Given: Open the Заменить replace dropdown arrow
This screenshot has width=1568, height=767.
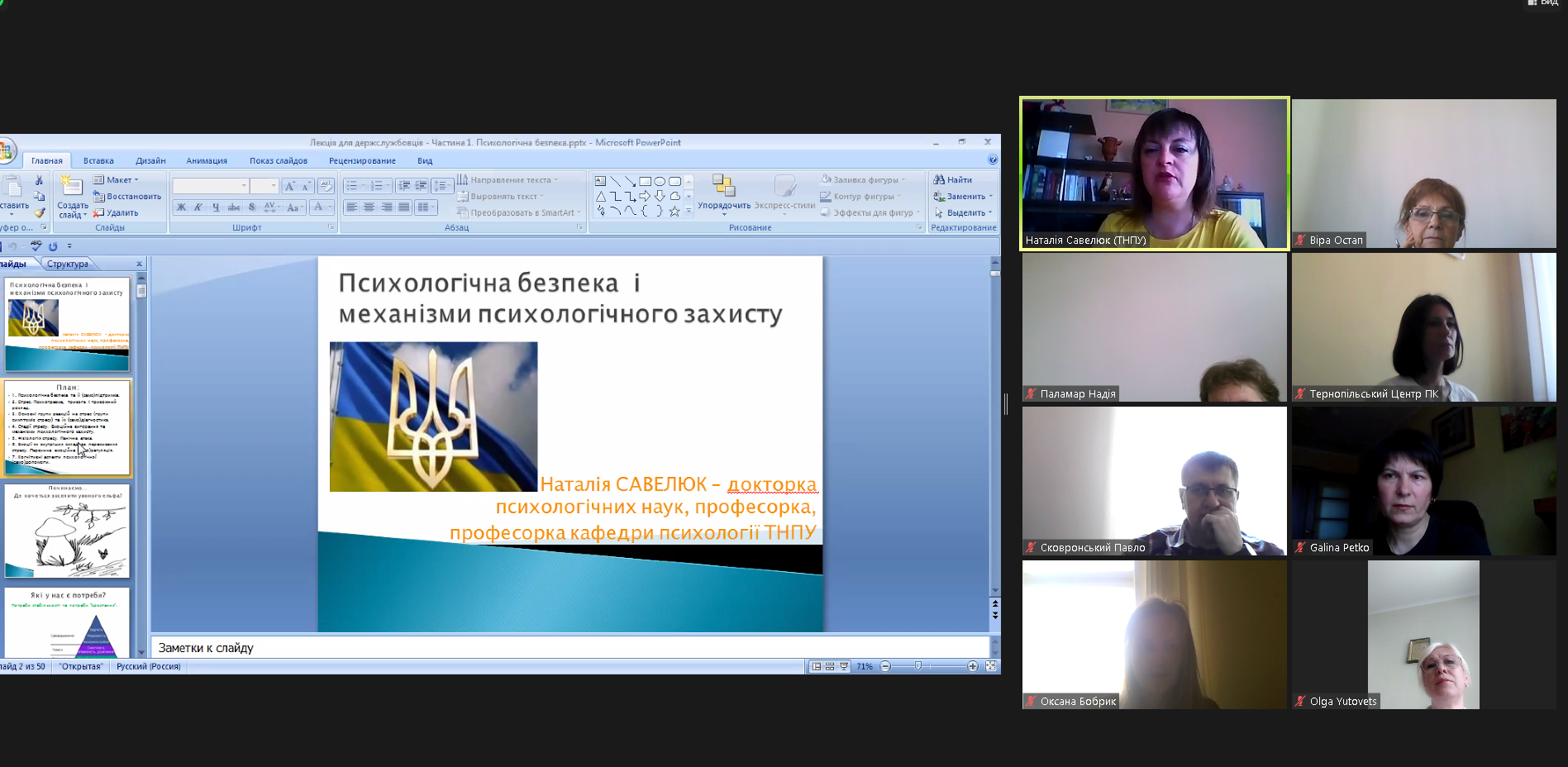Looking at the screenshot, I should coord(990,197).
